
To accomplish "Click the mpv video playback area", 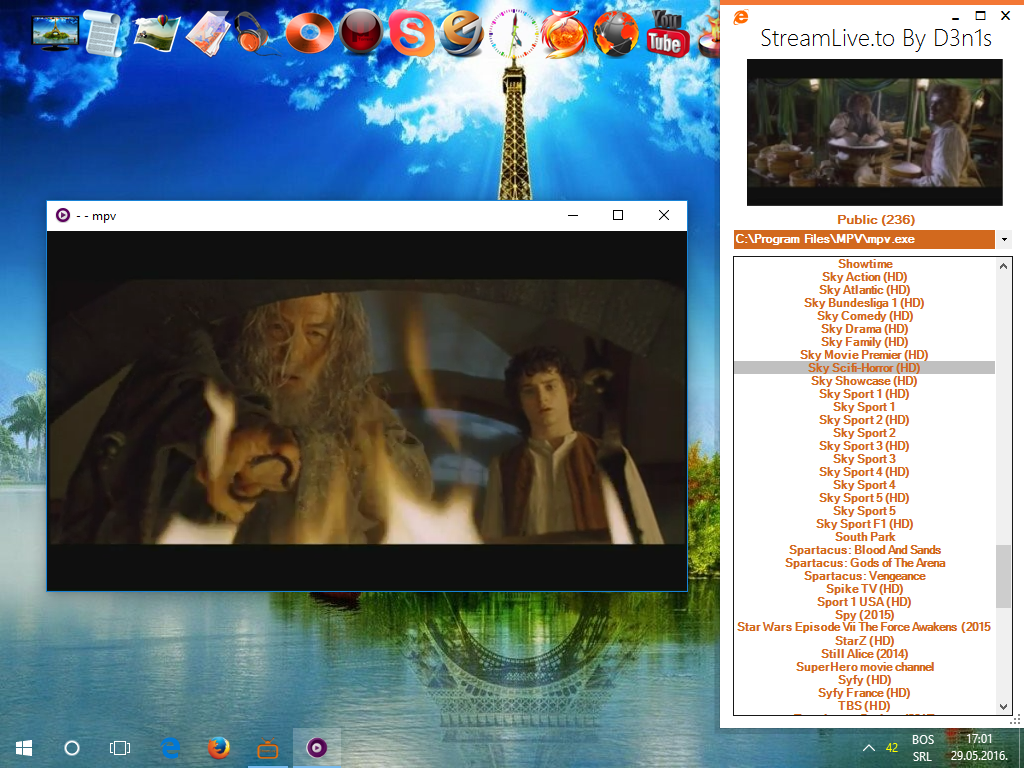I will (x=367, y=411).
